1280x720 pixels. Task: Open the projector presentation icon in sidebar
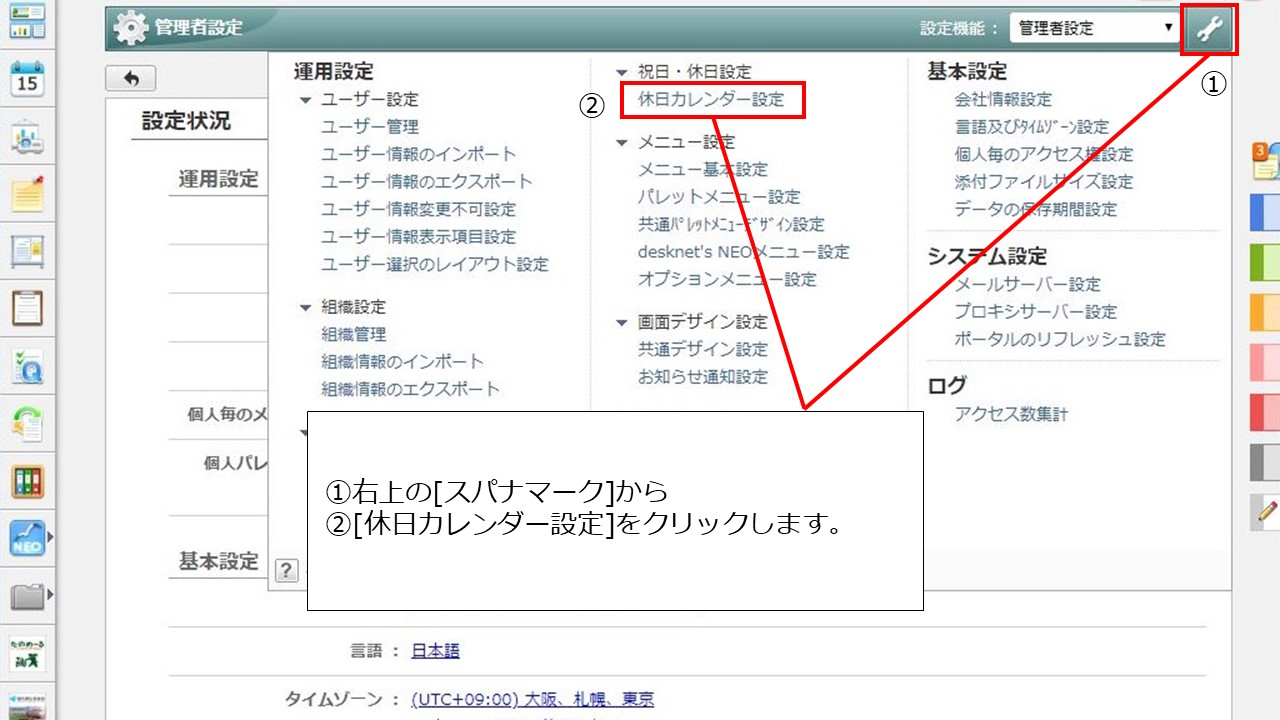click(27, 138)
